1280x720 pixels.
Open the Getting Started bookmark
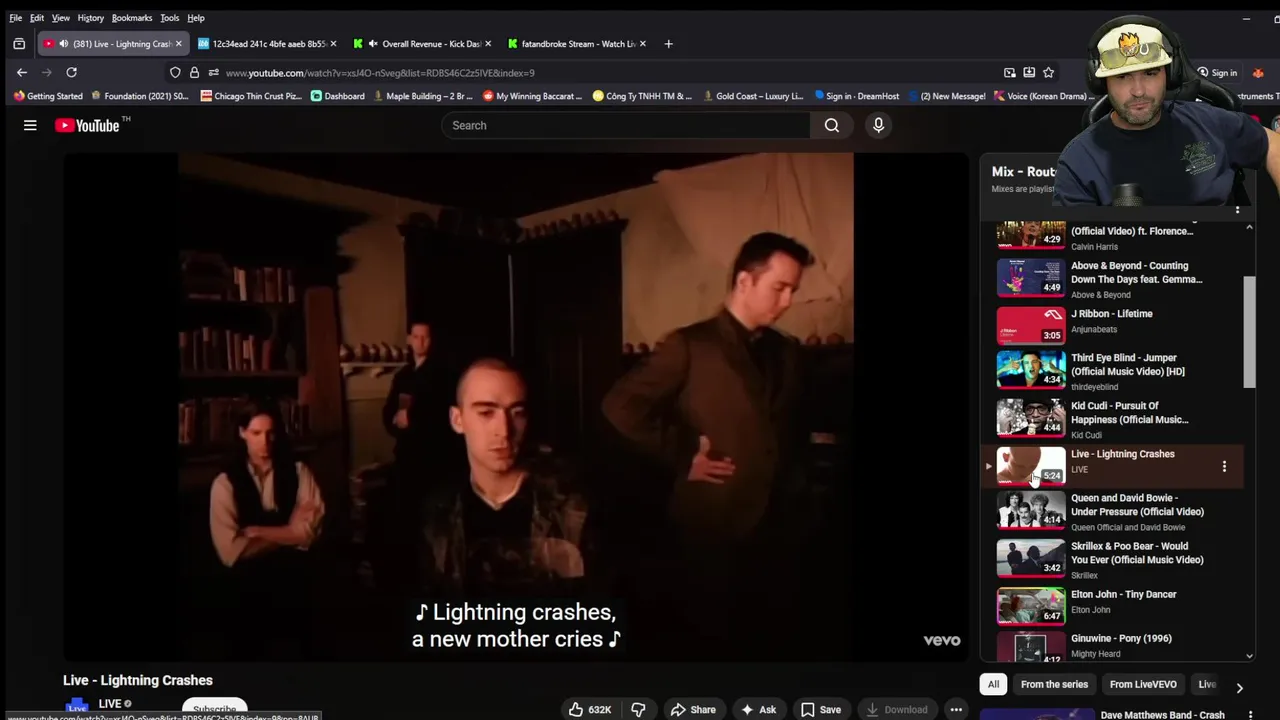point(48,96)
